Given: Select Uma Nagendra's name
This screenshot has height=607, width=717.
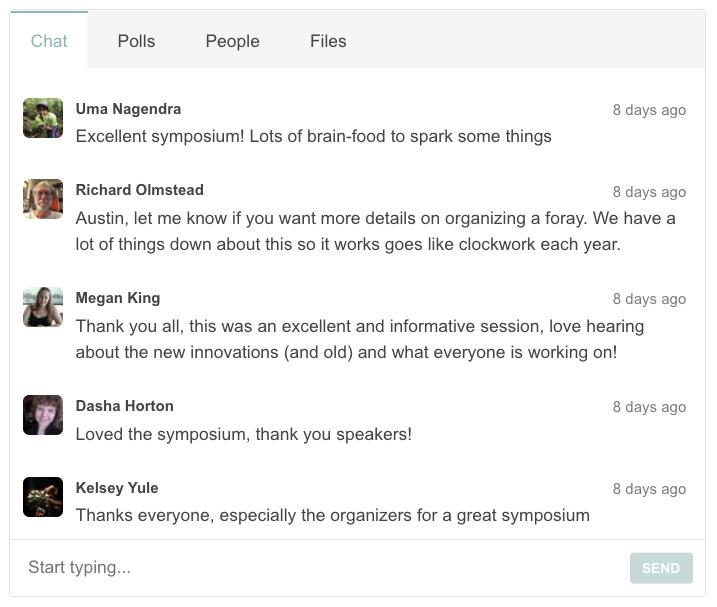Looking at the screenshot, I should tap(128, 109).
